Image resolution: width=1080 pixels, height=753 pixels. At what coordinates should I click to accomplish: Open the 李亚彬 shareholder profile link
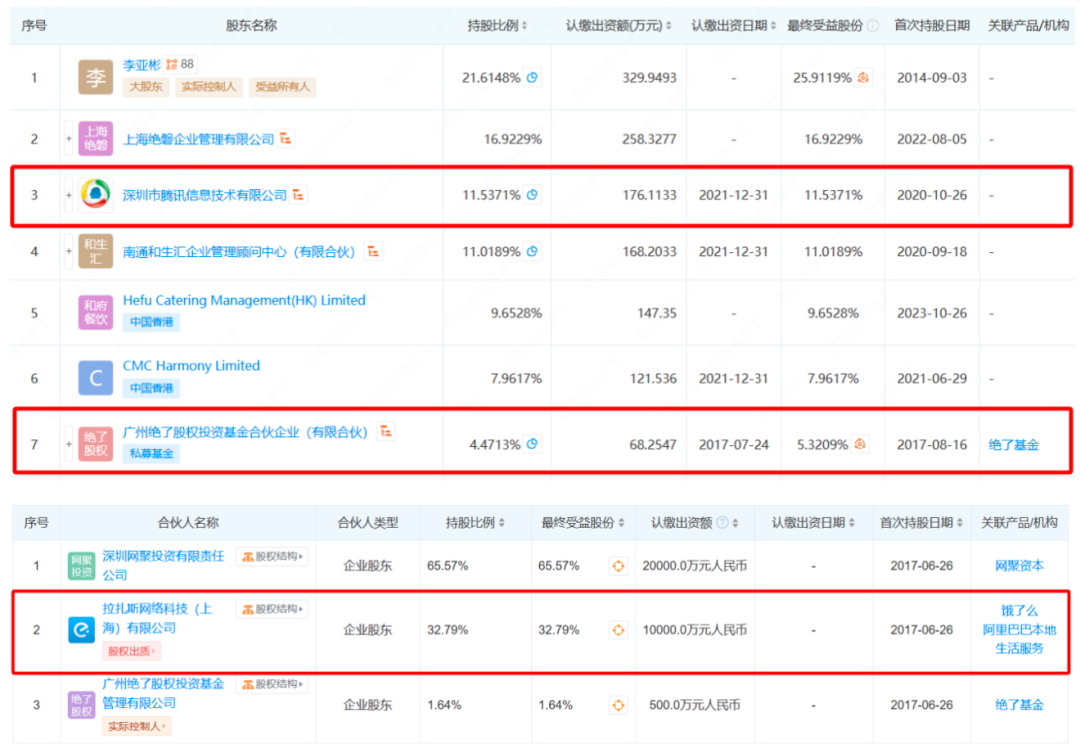141,64
